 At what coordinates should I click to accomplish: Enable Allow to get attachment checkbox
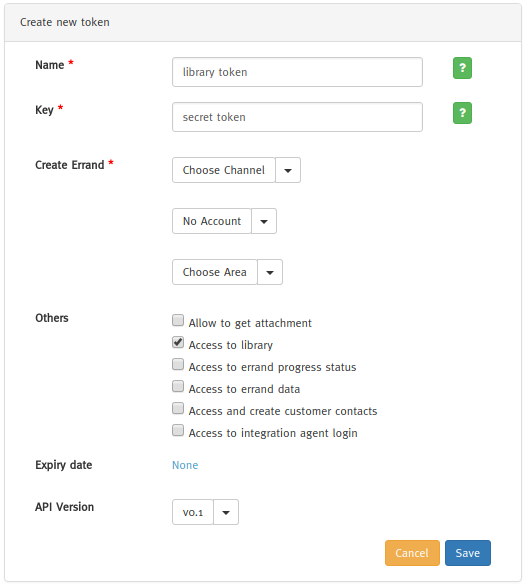click(x=178, y=320)
